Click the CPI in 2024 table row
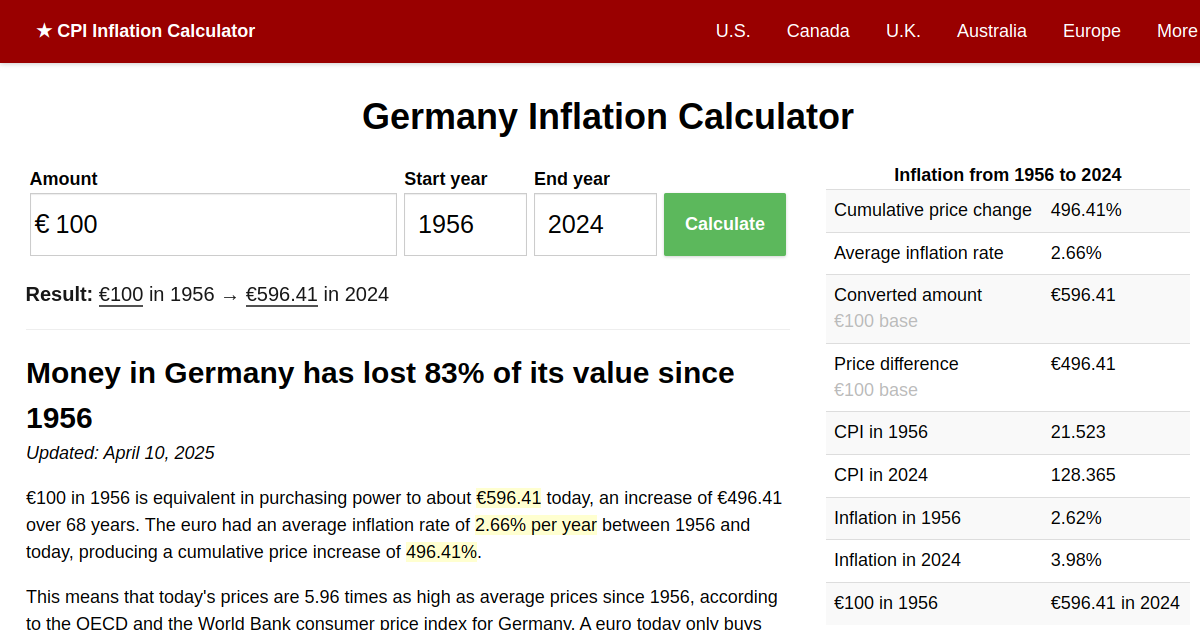 pyautogui.click(x=1007, y=476)
